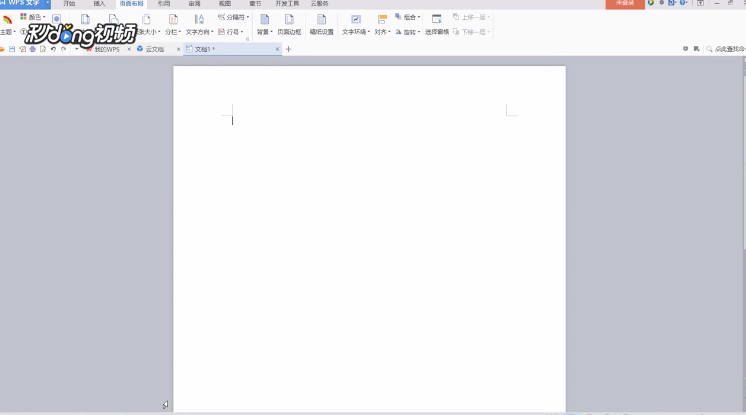746x415 pixels.
Task: Click the 上移一层 bring forward button
Action: 471,17
